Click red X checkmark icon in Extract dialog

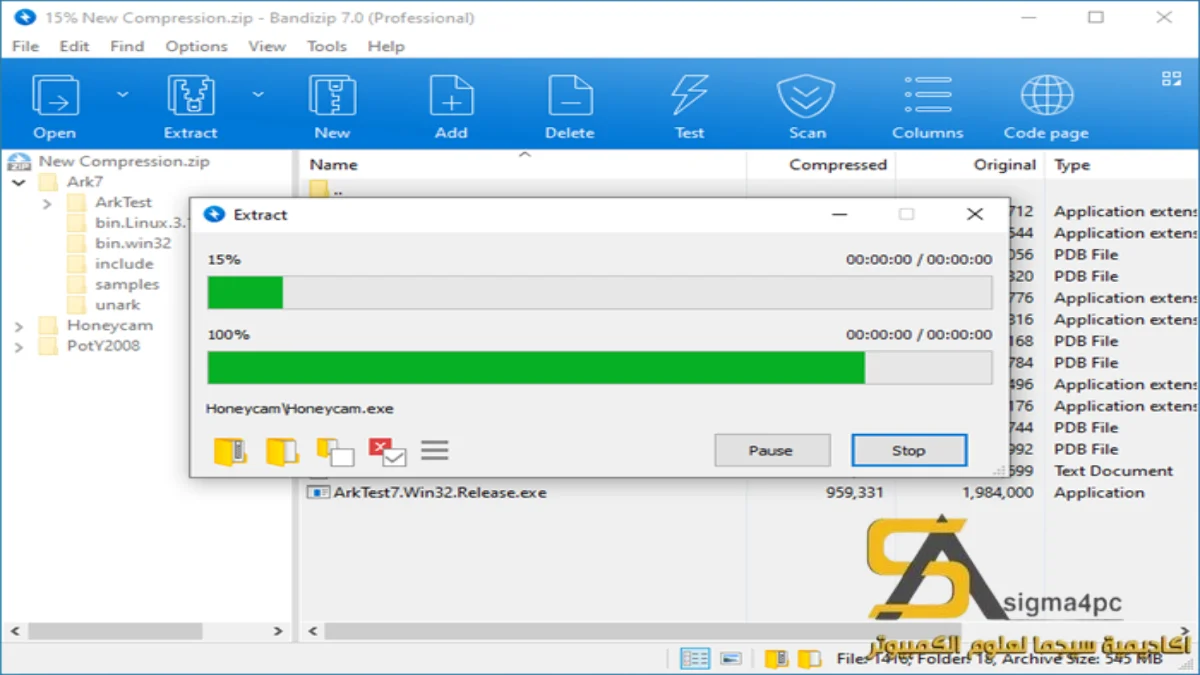pos(387,452)
